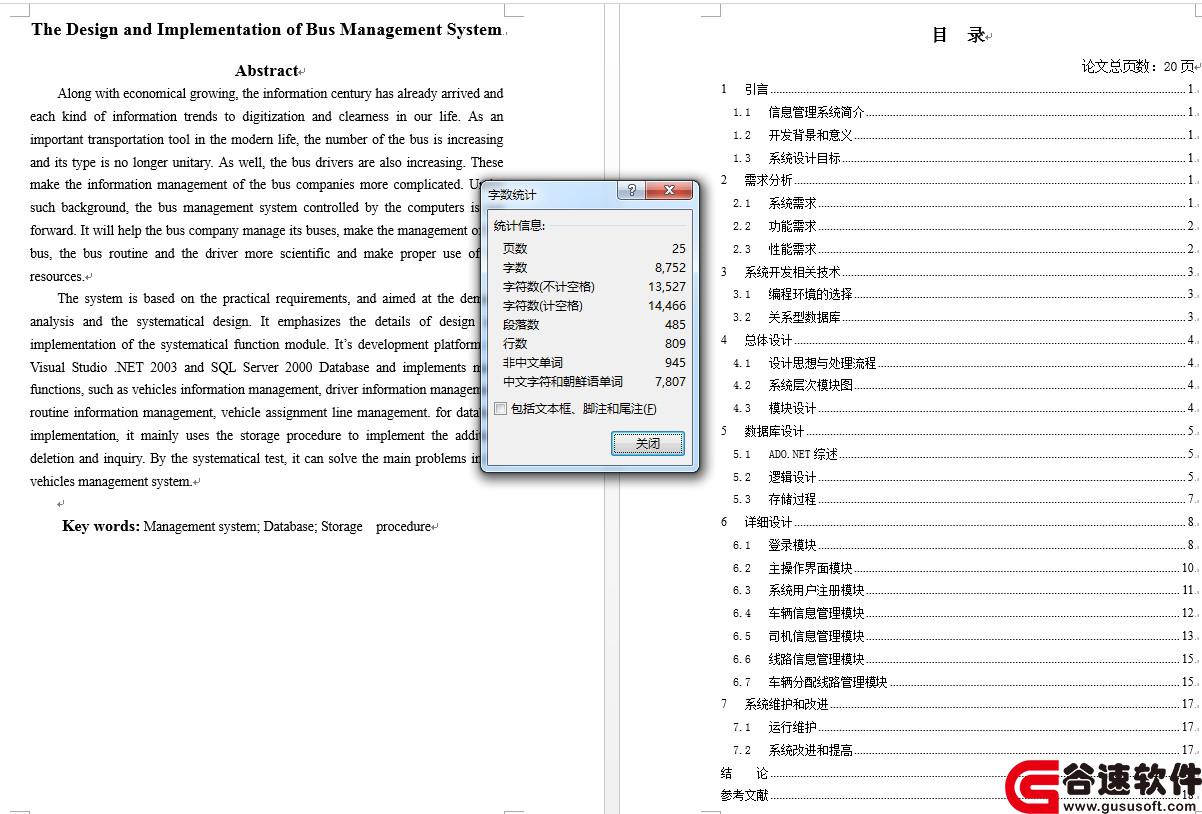Image resolution: width=1202 pixels, height=814 pixels.
Task: Click the help question mark in 字数统计 dialog
Action: click(631, 192)
